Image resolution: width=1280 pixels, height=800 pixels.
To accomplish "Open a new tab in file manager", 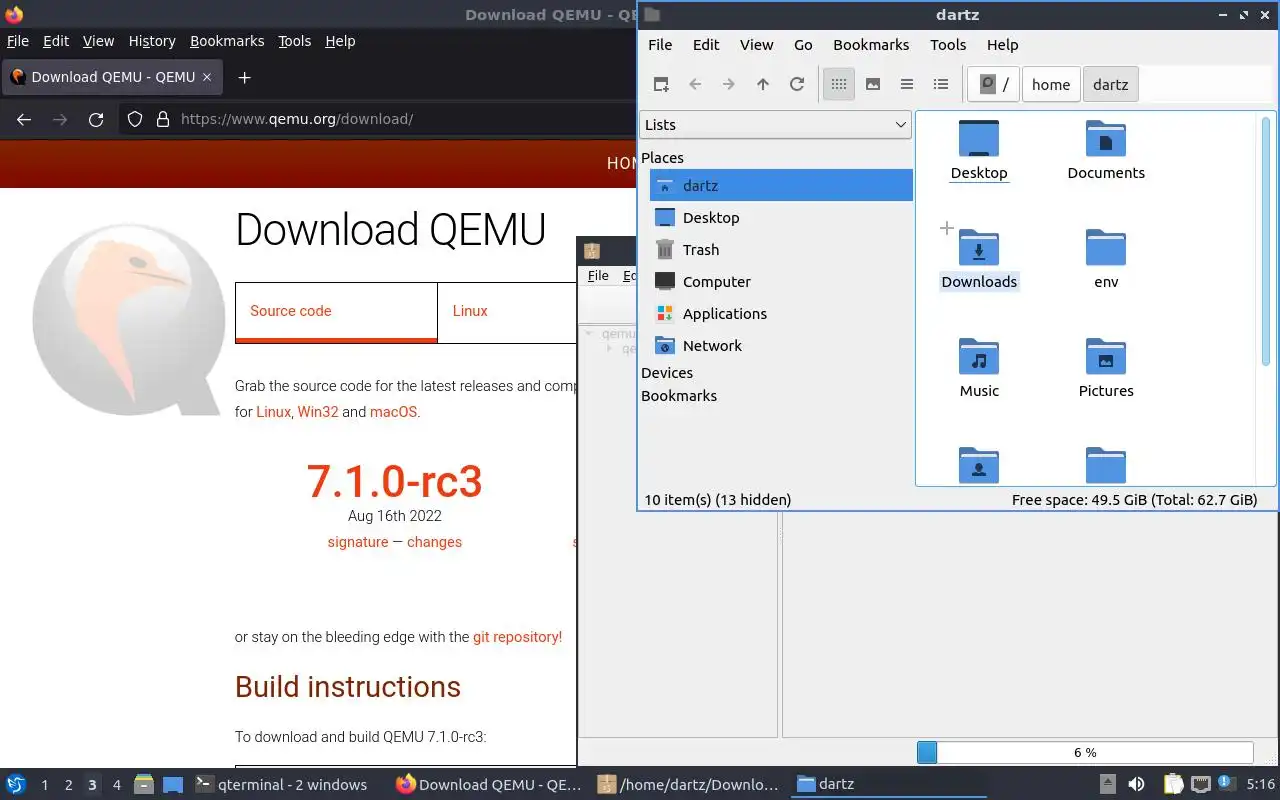I will (x=661, y=84).
